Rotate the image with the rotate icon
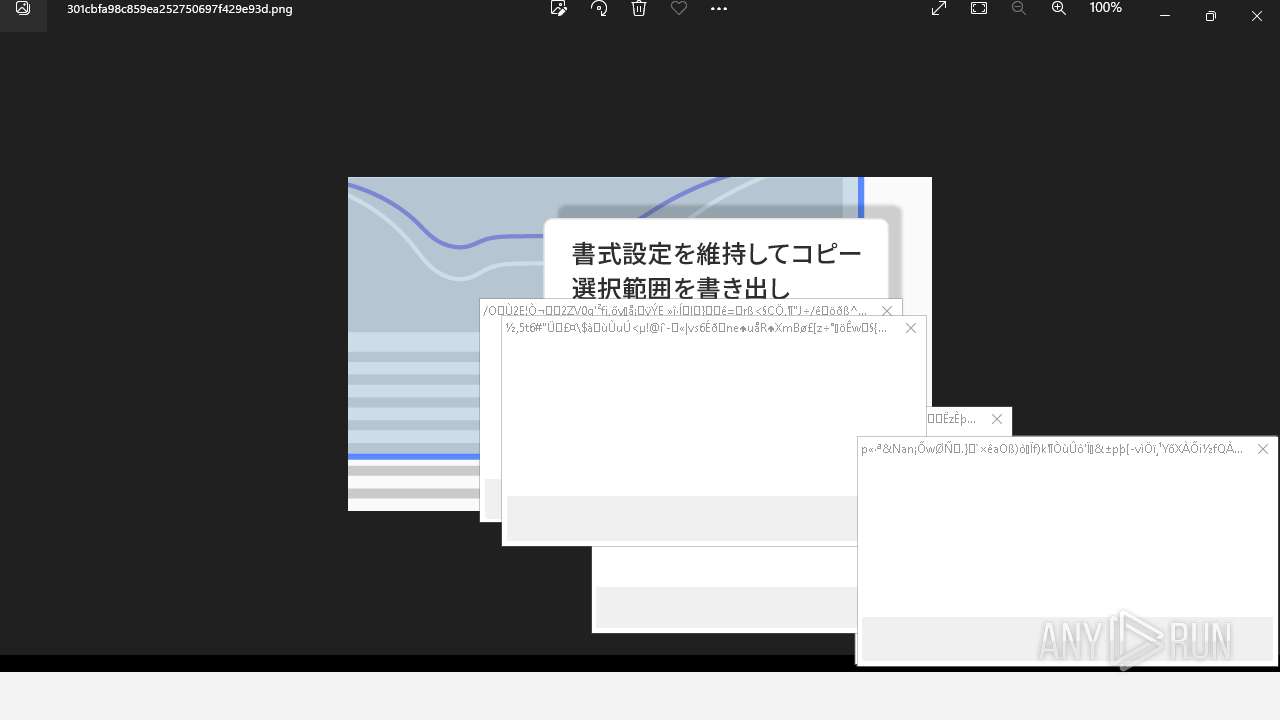 (599, 9)
